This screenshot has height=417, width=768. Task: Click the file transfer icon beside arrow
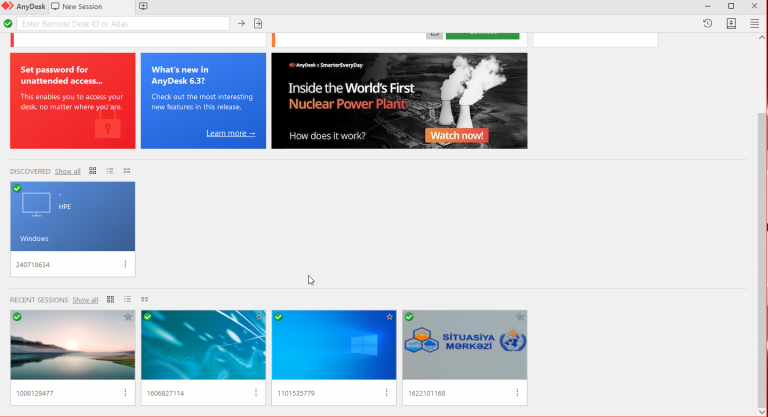258,24
